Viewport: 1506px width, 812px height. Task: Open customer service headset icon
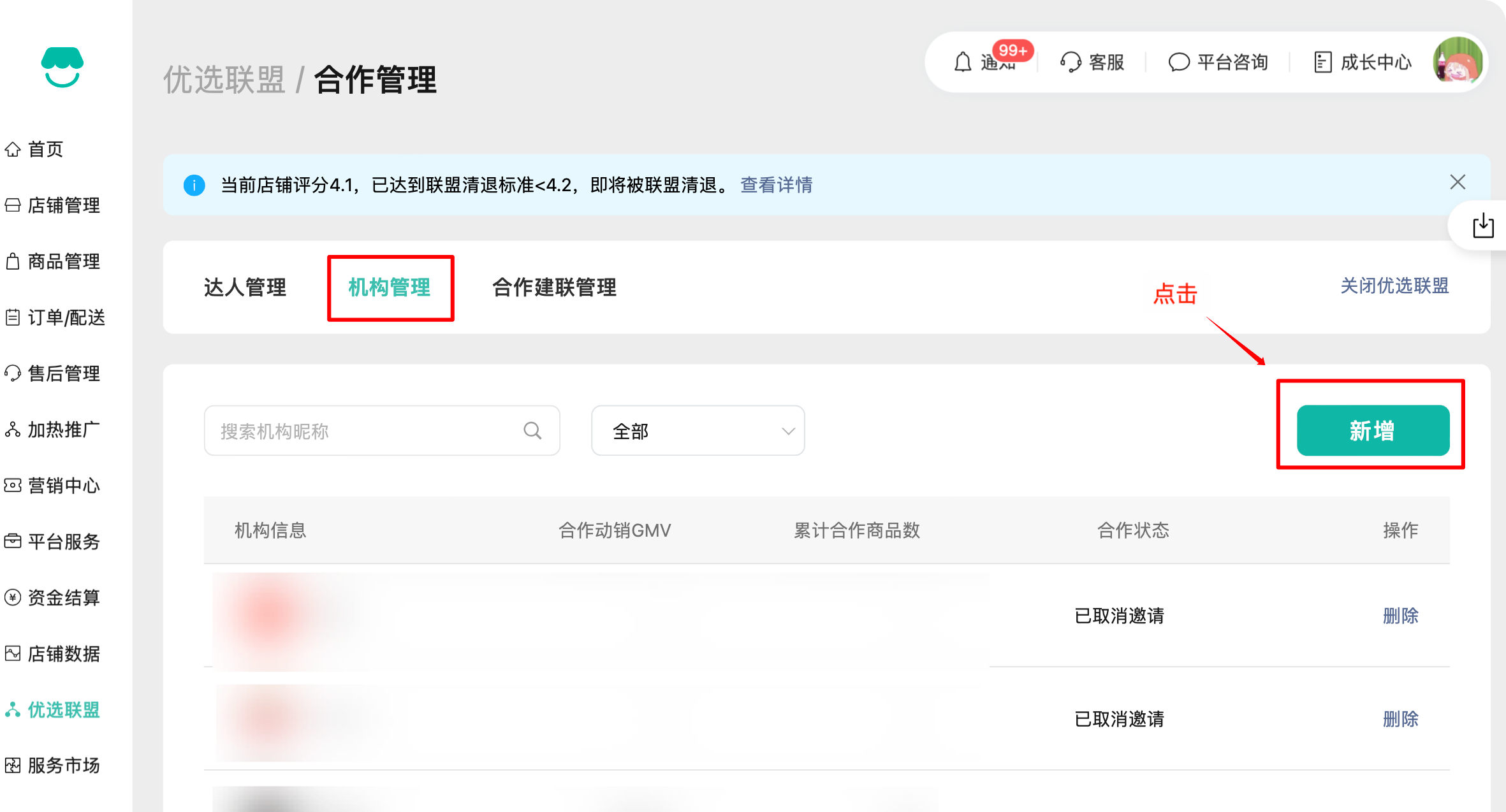(1071, 62)
